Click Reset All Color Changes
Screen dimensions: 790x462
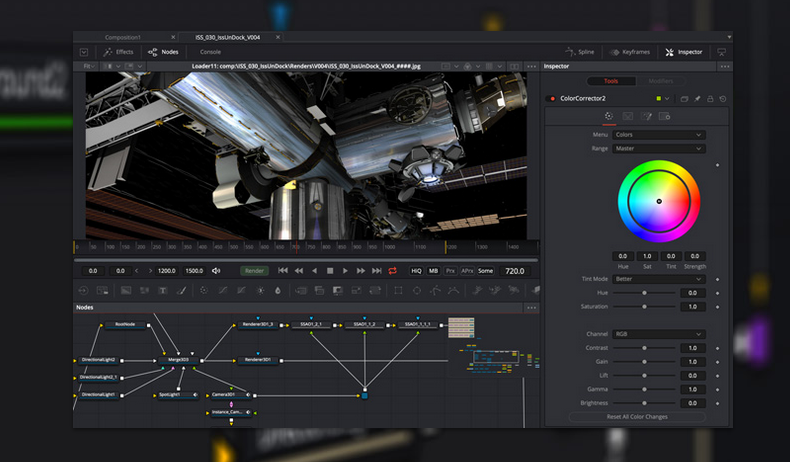click(x=637, y=417)
